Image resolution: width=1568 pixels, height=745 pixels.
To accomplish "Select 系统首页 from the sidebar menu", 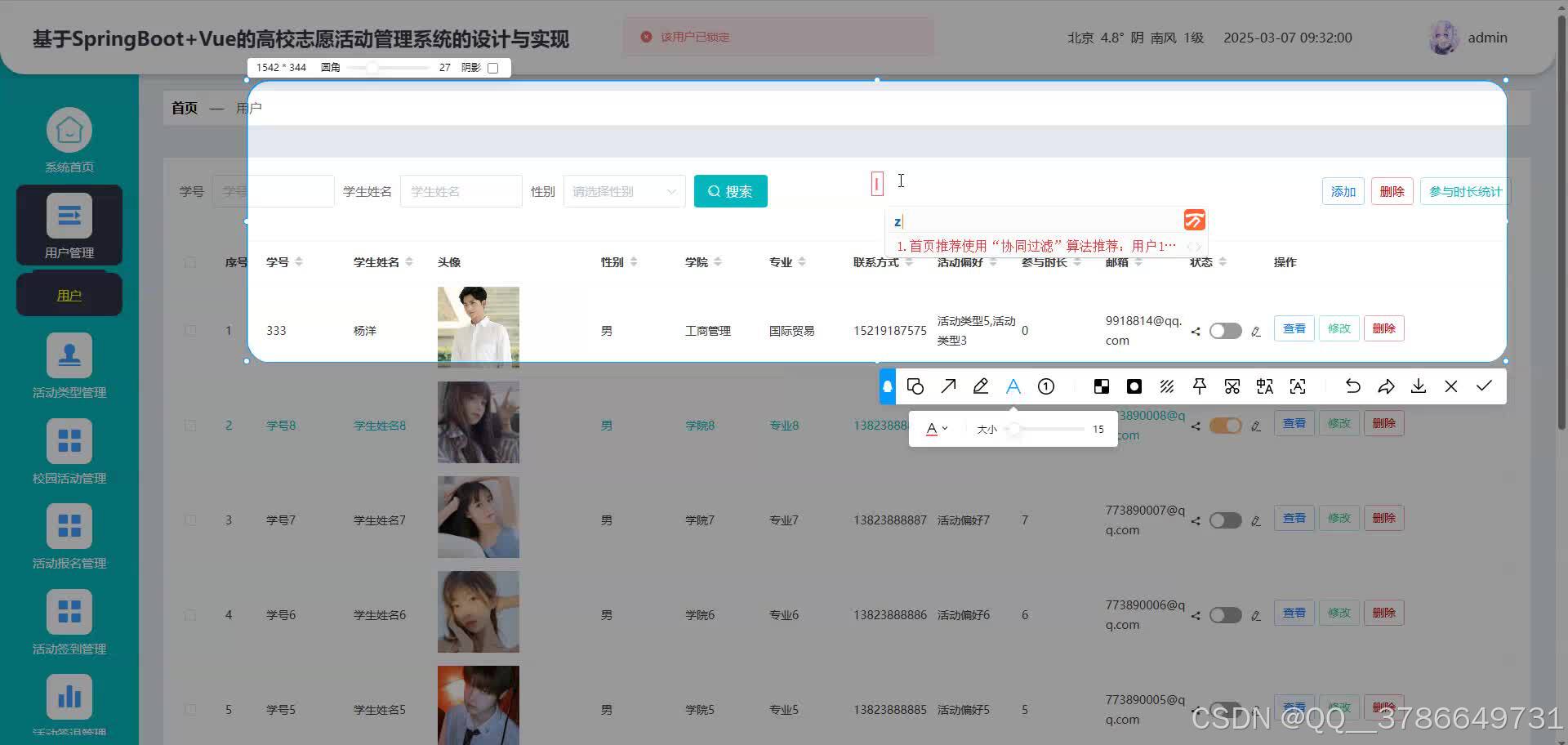I will (69, 139).
